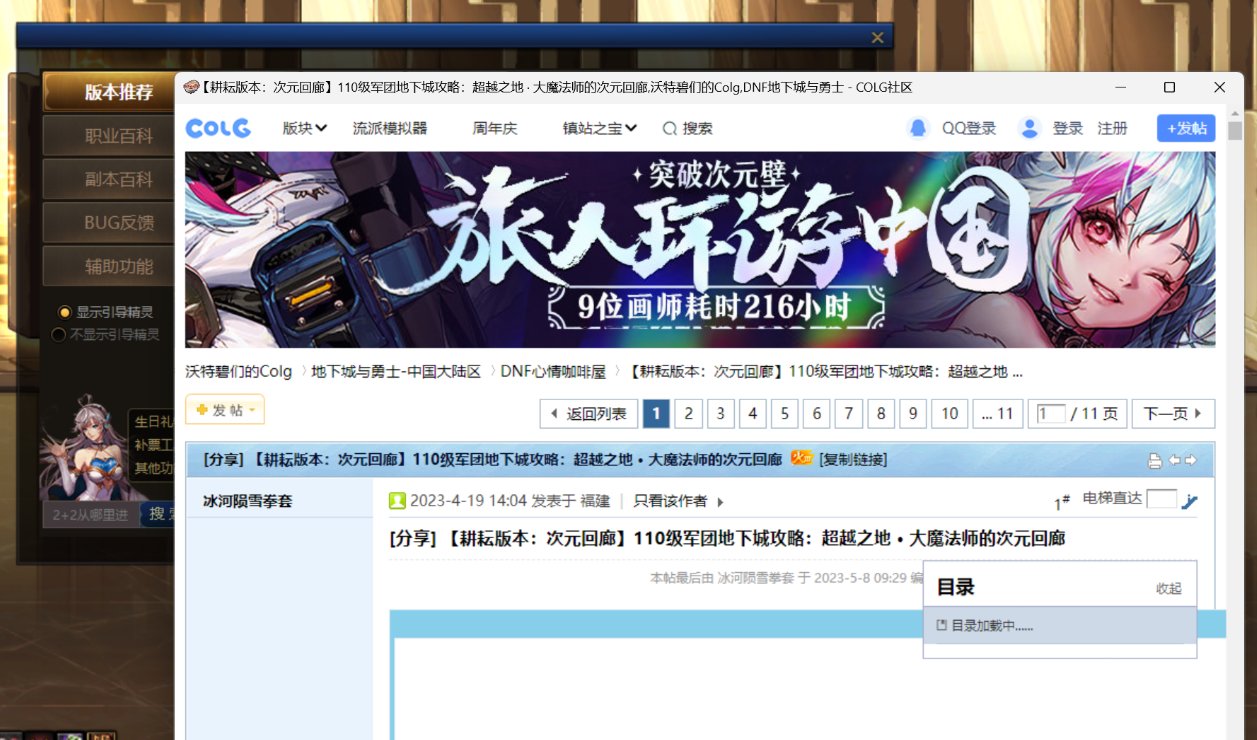Click the search magnifier icon
Viewport: 1257px width, 740px height.
pyautogui.click(x=669, y=128)
